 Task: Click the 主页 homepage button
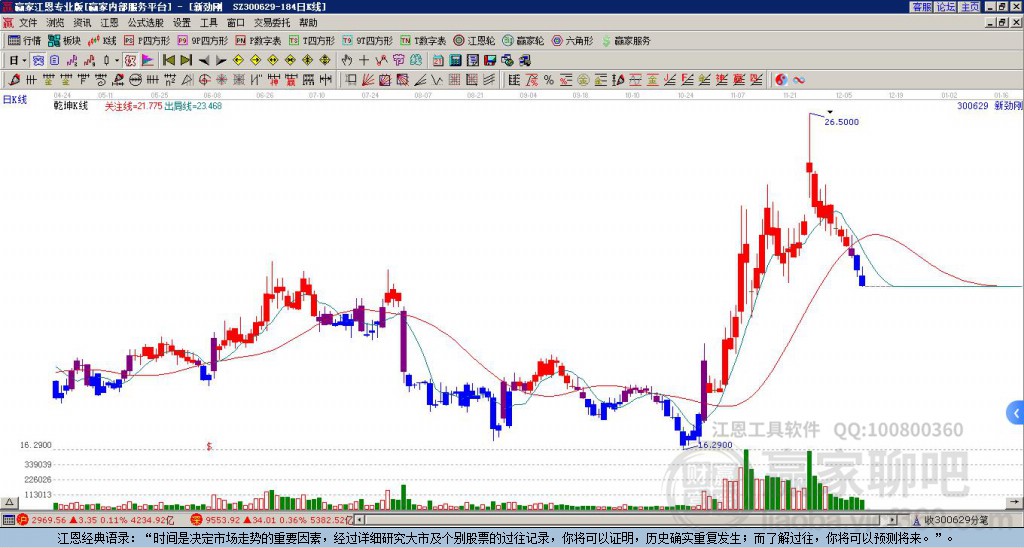tap(970, 7)
